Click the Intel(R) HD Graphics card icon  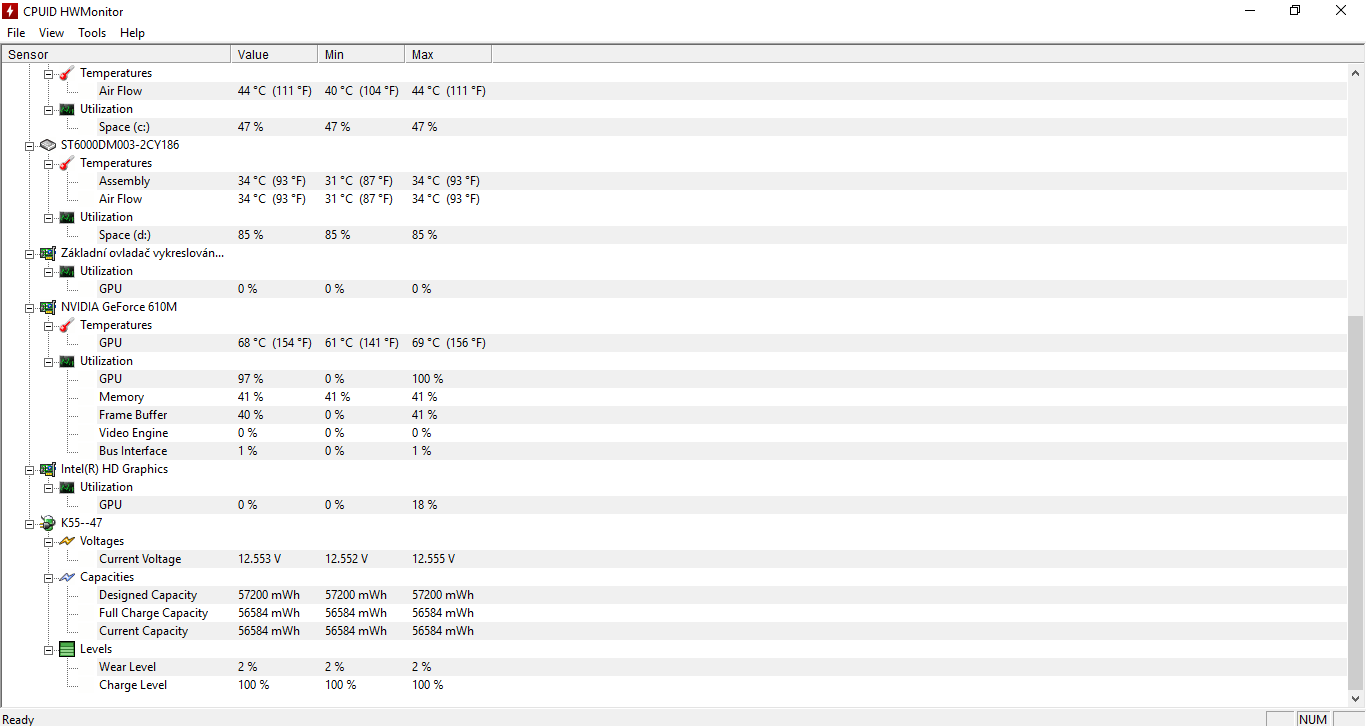(x=48, y=469)
